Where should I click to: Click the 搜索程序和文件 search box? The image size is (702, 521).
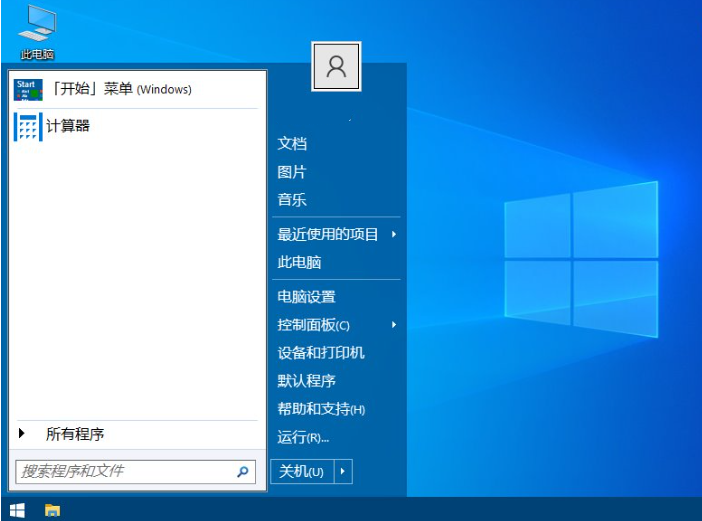pos(135,471)
